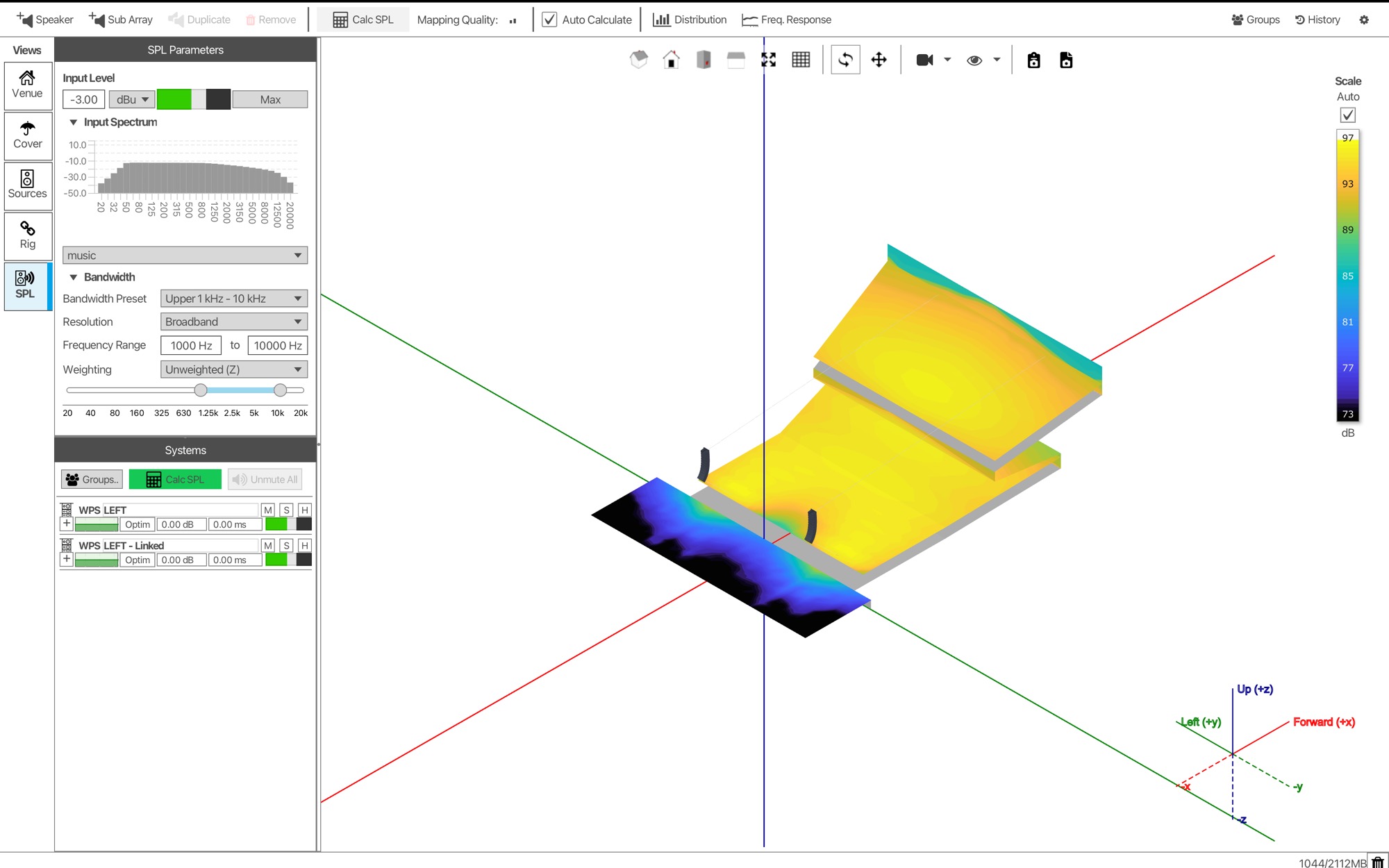Click the lower bandwidth slider handle
Viewport: 1389px width, 868px height.
tap(201, 390)
